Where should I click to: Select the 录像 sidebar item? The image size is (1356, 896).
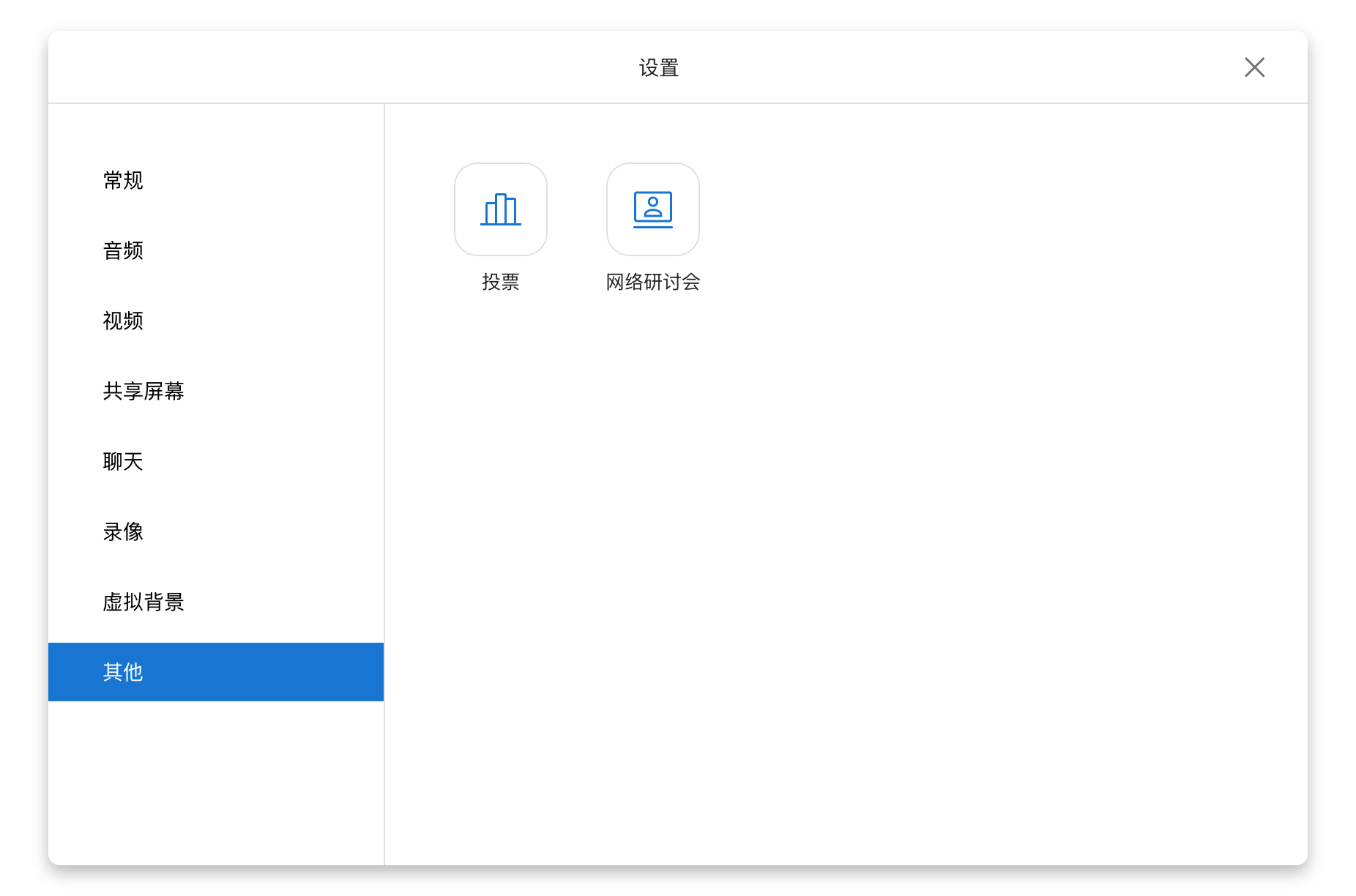pyautogui.click(x=123, y=531)
